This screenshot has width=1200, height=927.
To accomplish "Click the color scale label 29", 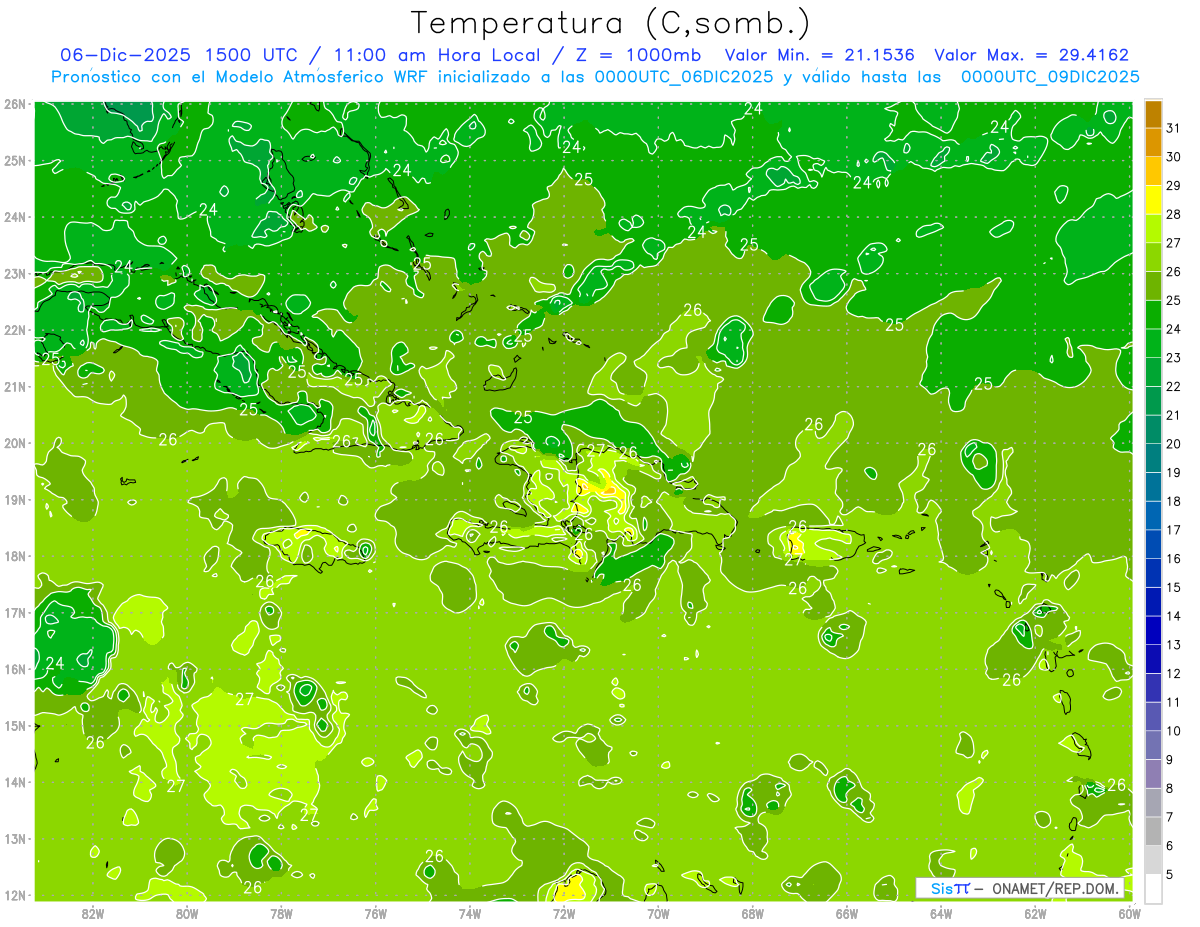I will click(1174, 185).
